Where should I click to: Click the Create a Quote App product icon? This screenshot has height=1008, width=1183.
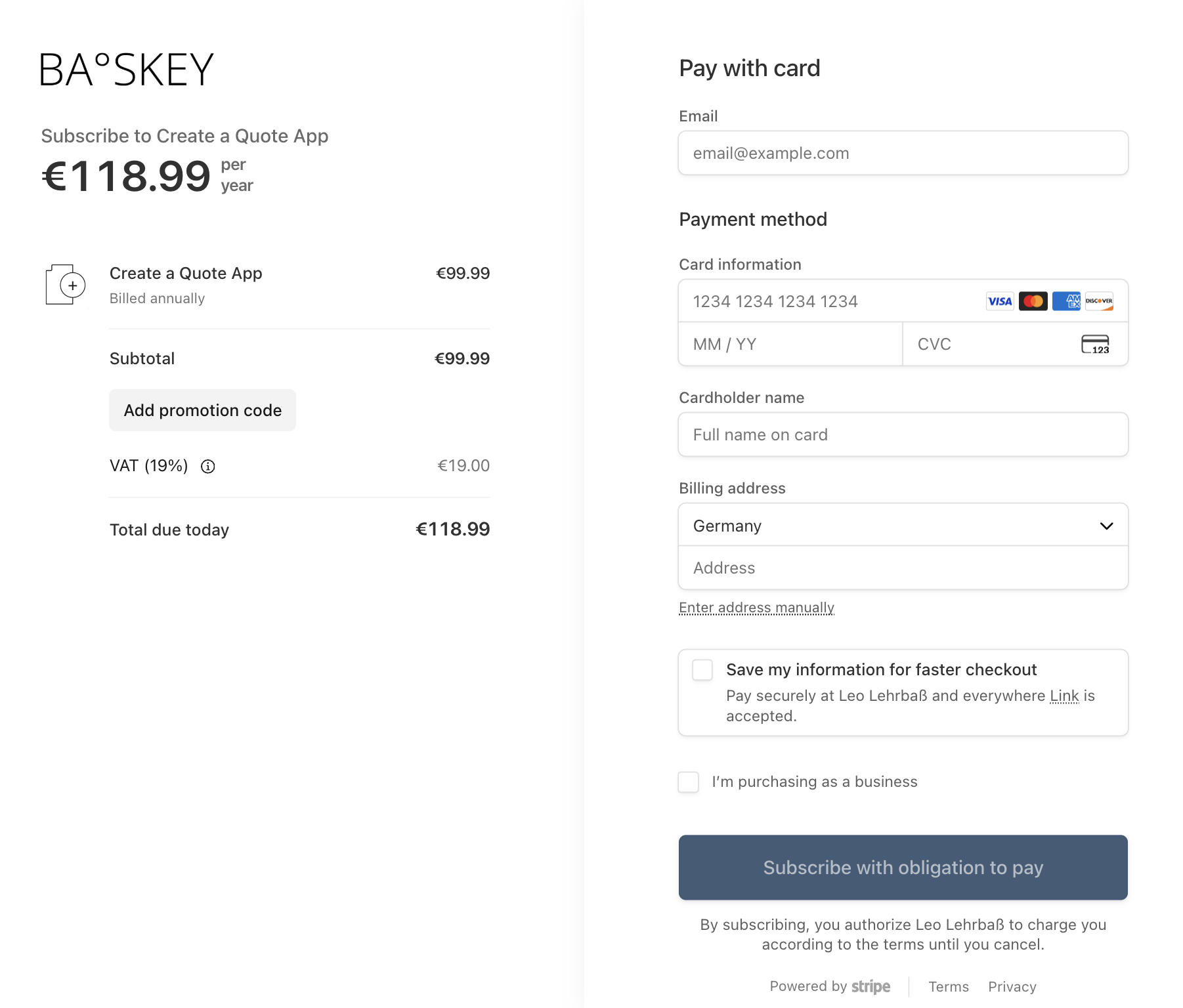pos(66,285)
